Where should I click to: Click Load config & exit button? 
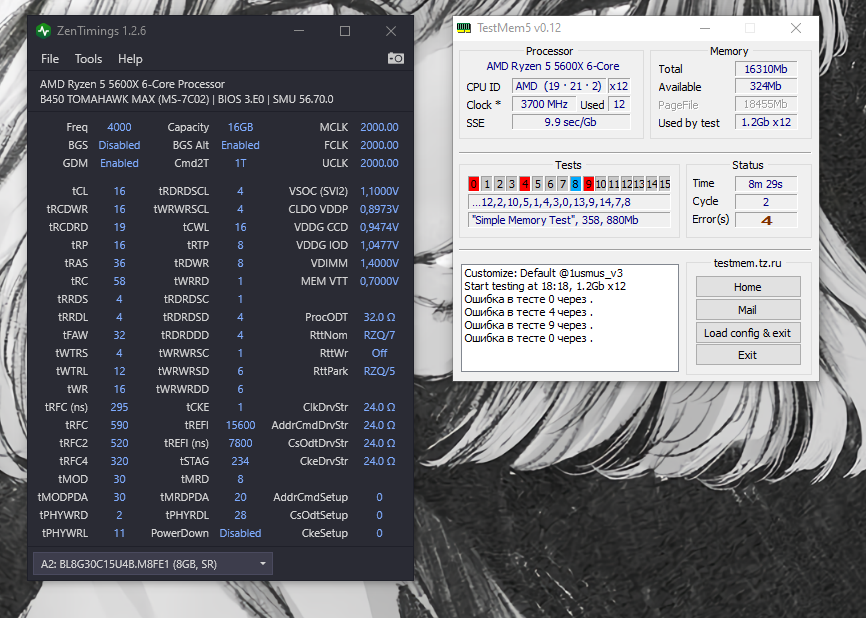[748, 332]
